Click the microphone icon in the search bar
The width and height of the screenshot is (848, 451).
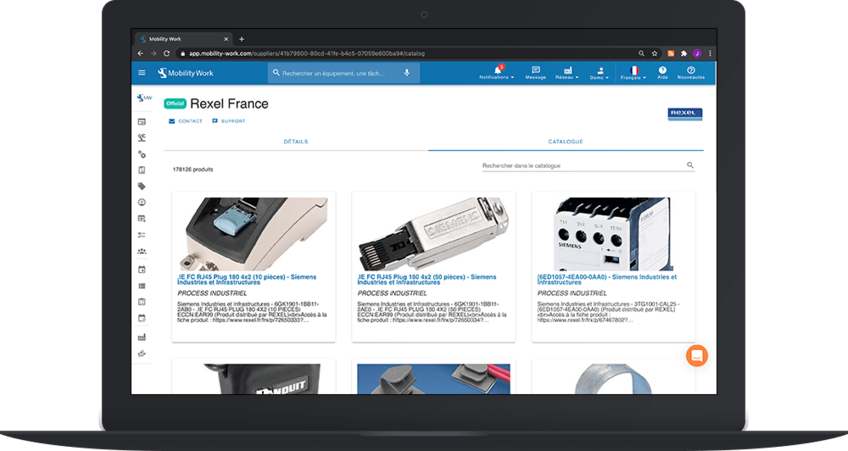click(x=407, y=73)
